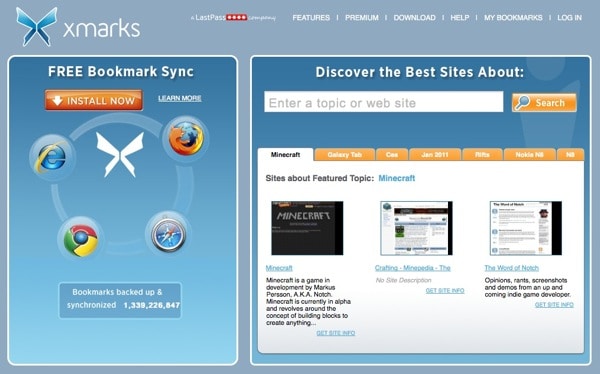600x374 pixels.
Task: Click The Word of Notch title link
Action: pos(512,268)
